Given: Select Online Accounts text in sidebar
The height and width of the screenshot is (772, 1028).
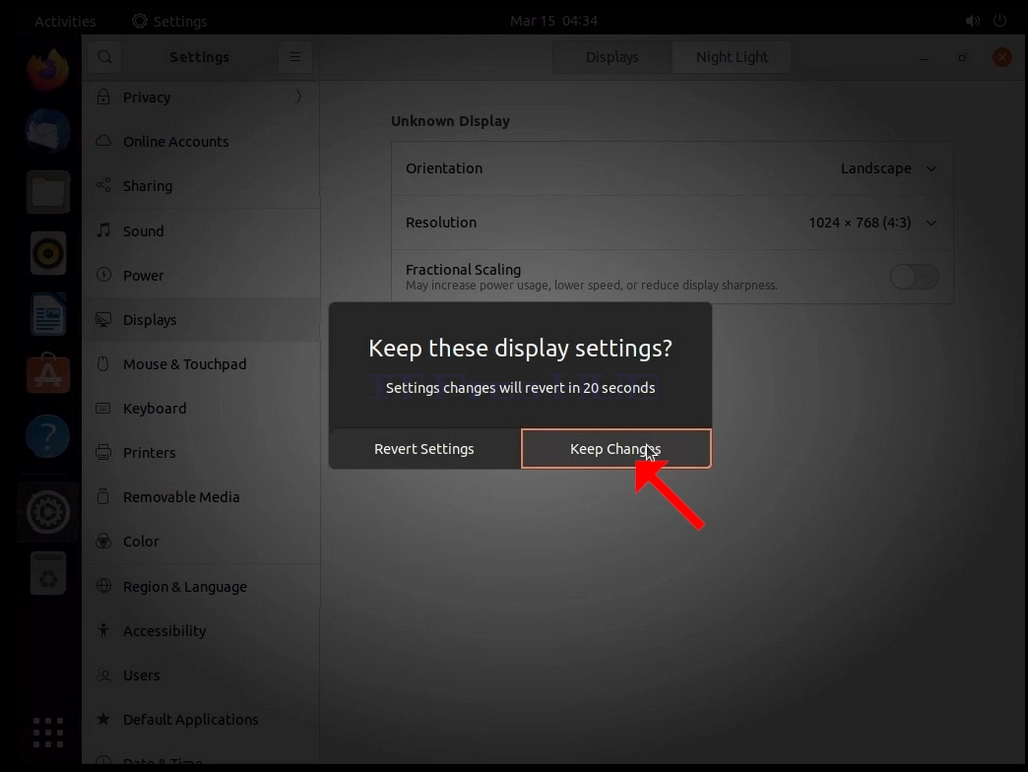Looking at the screenshot, I should tap(176, 142).
